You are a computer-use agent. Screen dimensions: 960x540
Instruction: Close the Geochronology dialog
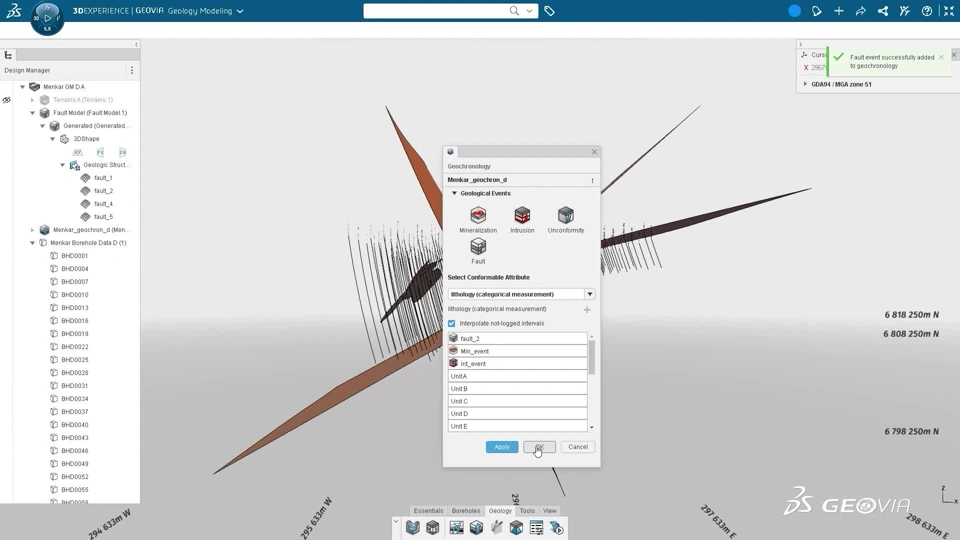pos(594,152)
